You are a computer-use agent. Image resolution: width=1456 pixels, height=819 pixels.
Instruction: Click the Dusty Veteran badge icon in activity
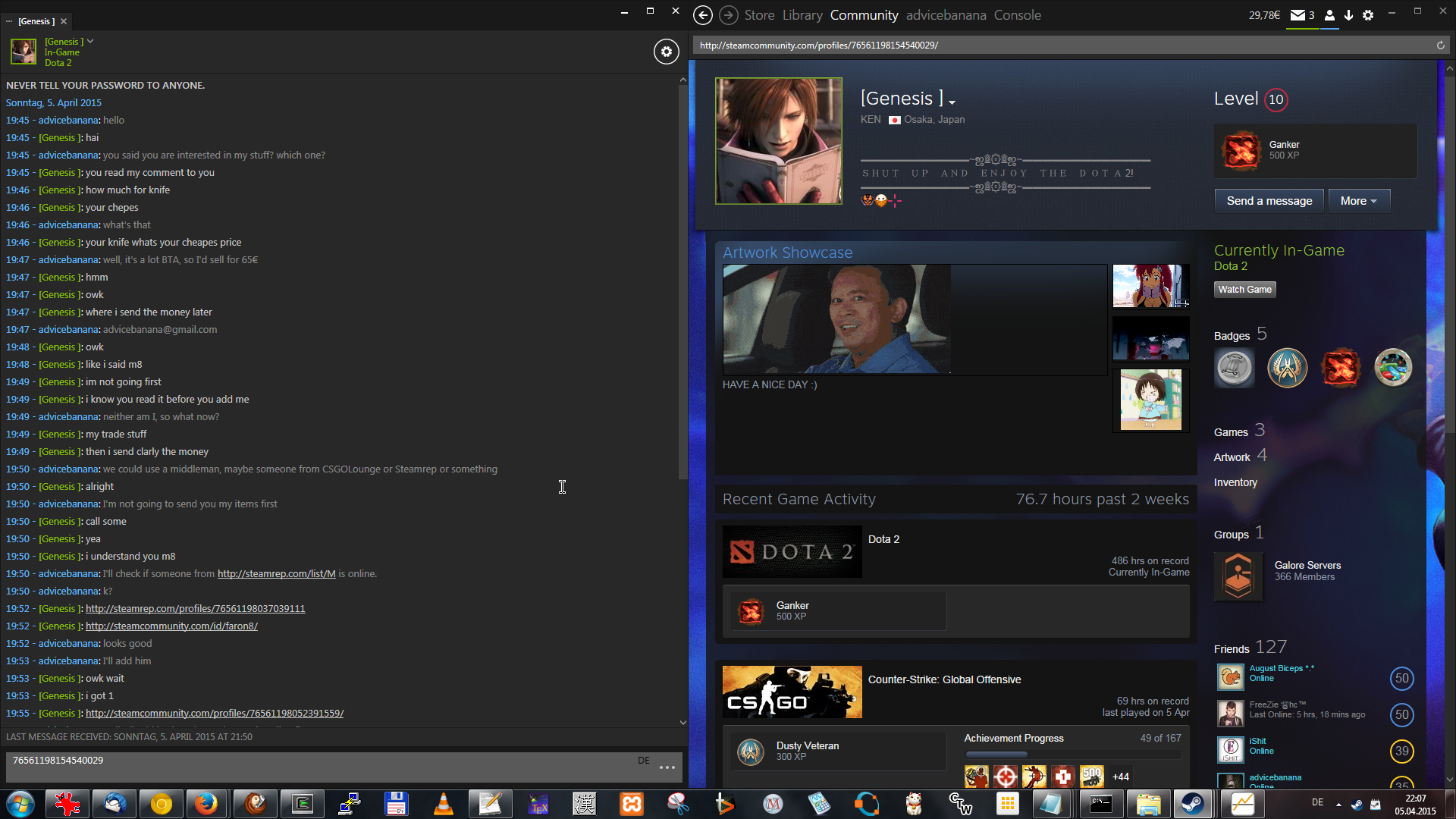[751, 752]
